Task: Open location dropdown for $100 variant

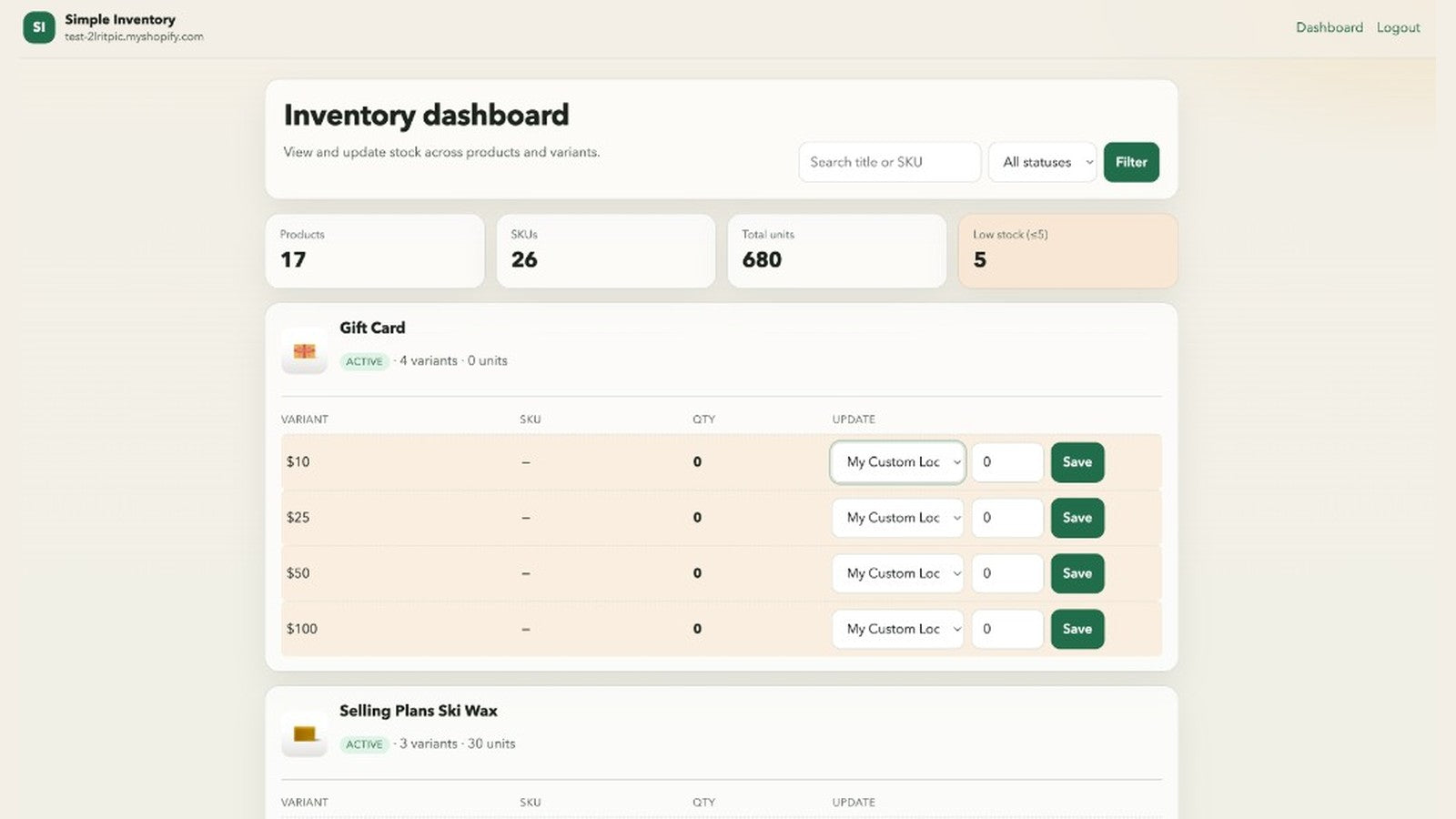Action: coord(897,629)
